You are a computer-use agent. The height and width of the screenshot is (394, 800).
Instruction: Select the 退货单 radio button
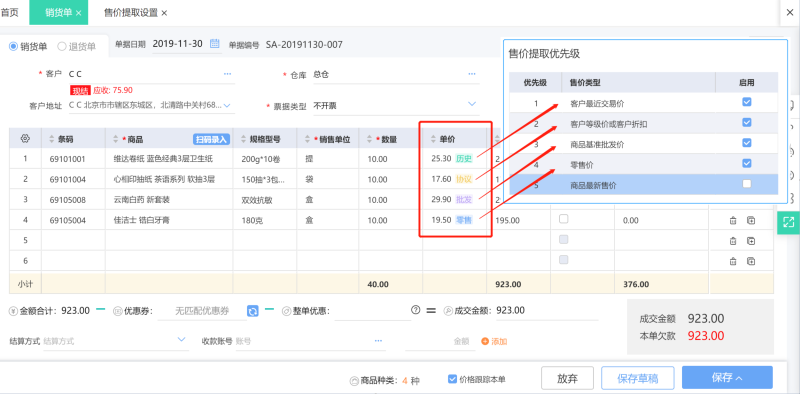pos(62,46)
